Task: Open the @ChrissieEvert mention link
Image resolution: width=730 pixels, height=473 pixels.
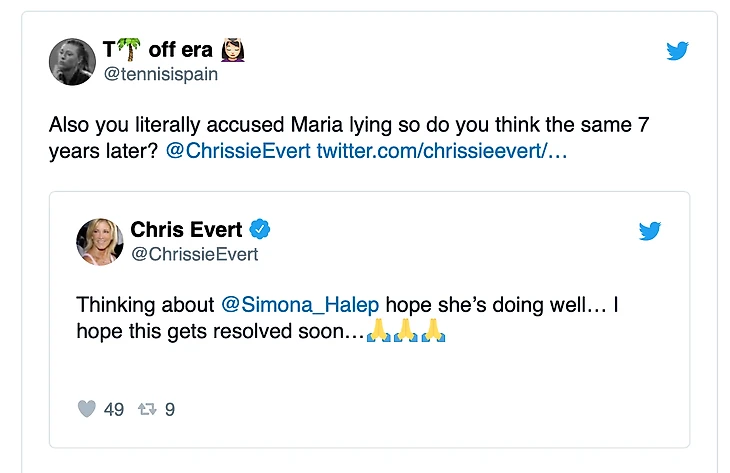Action: tap(238, 152)
